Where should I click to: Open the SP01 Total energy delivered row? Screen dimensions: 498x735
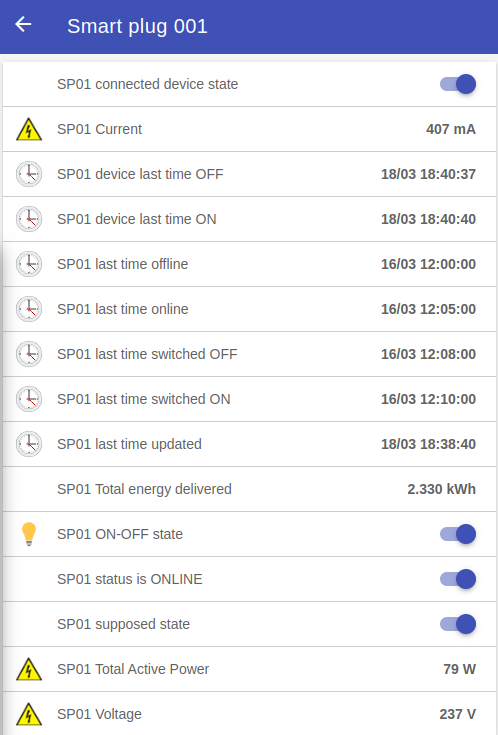[x=249, y=489]
